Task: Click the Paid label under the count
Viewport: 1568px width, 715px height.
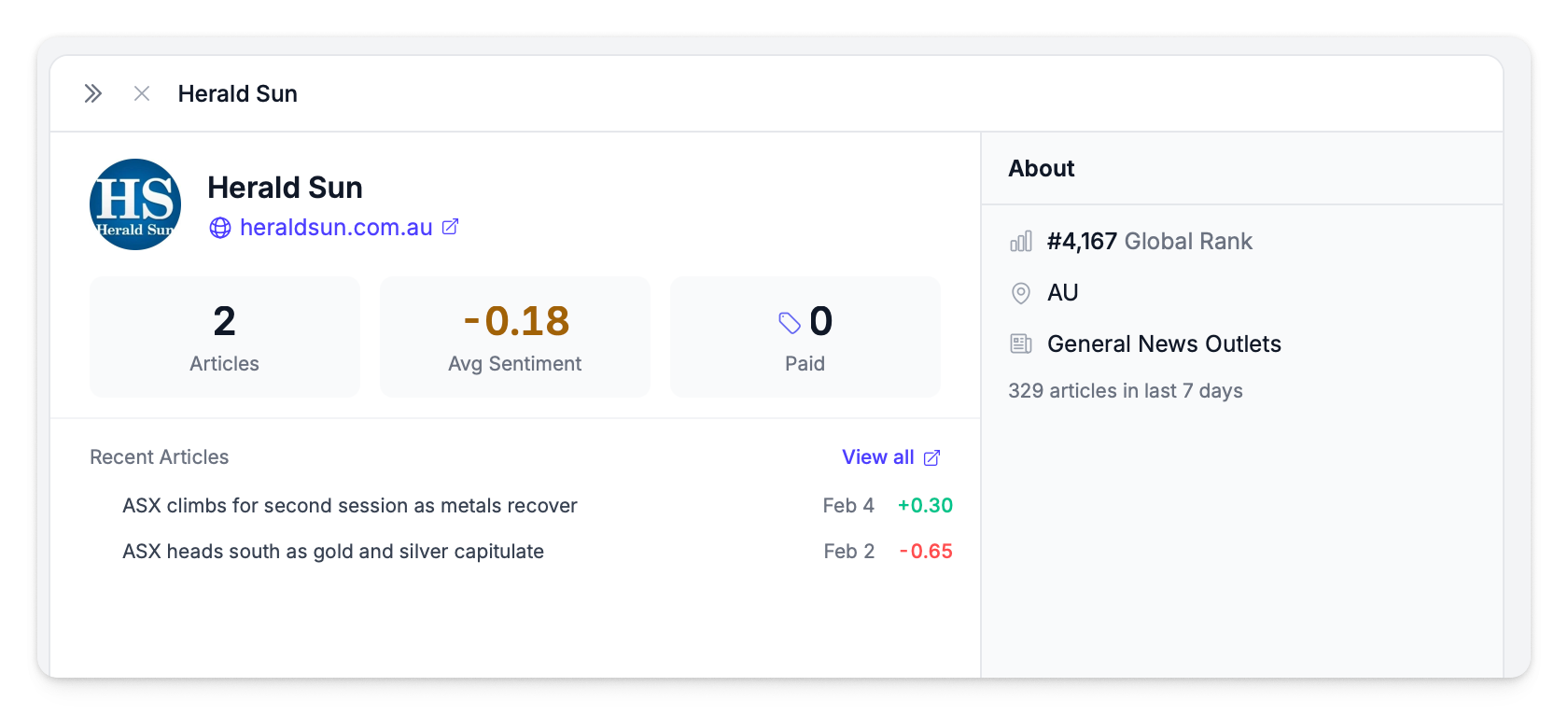Action: coord(805,364)
